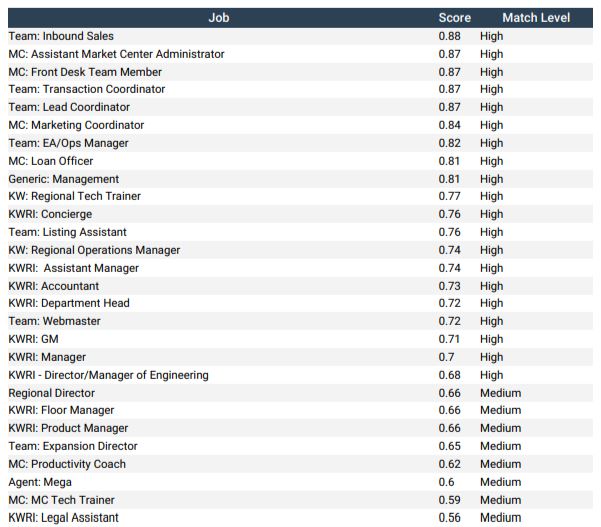Screen dimensions: 601x527
Task: Click the 0.73 score value
Action: (449, 286)
